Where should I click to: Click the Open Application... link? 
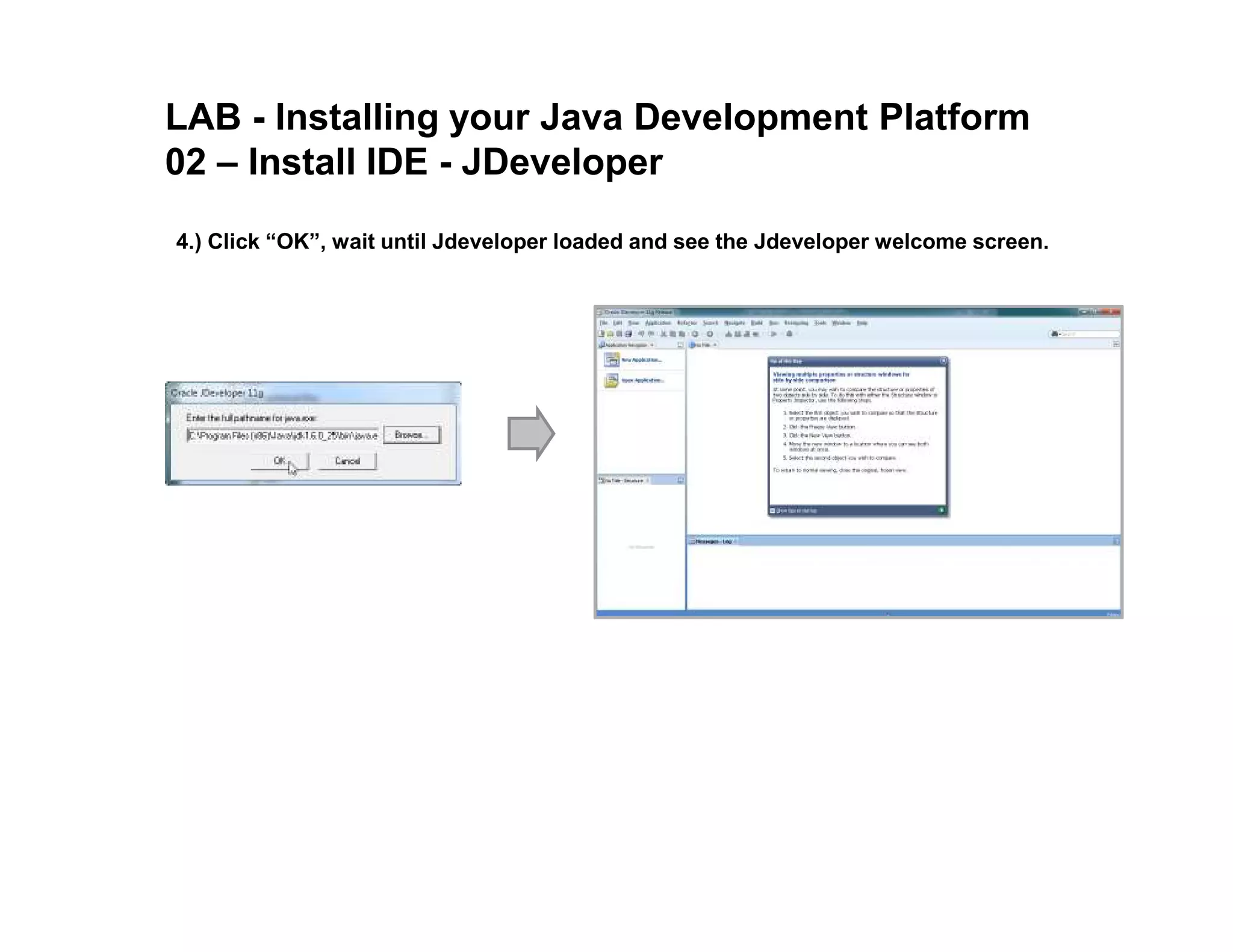pyautogui.click(x=643, y=380)
